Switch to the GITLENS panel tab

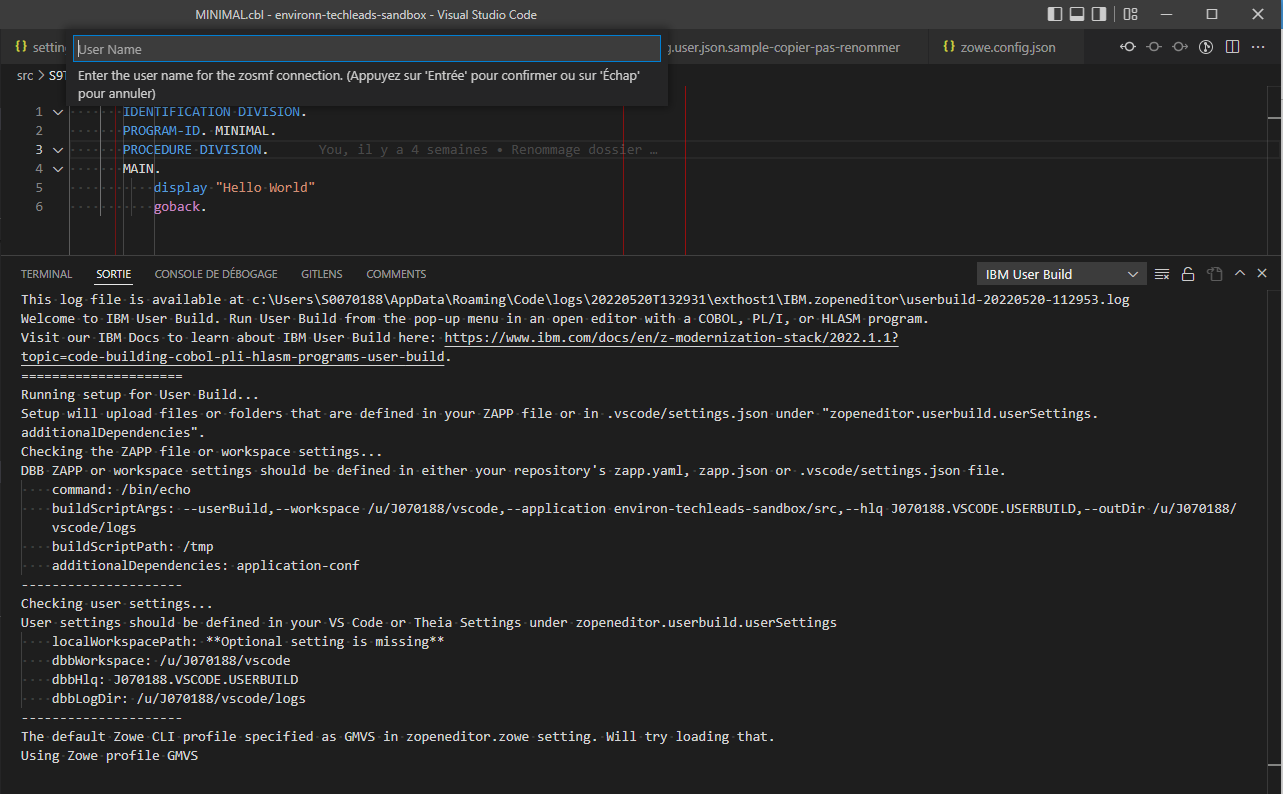[321, 273]
